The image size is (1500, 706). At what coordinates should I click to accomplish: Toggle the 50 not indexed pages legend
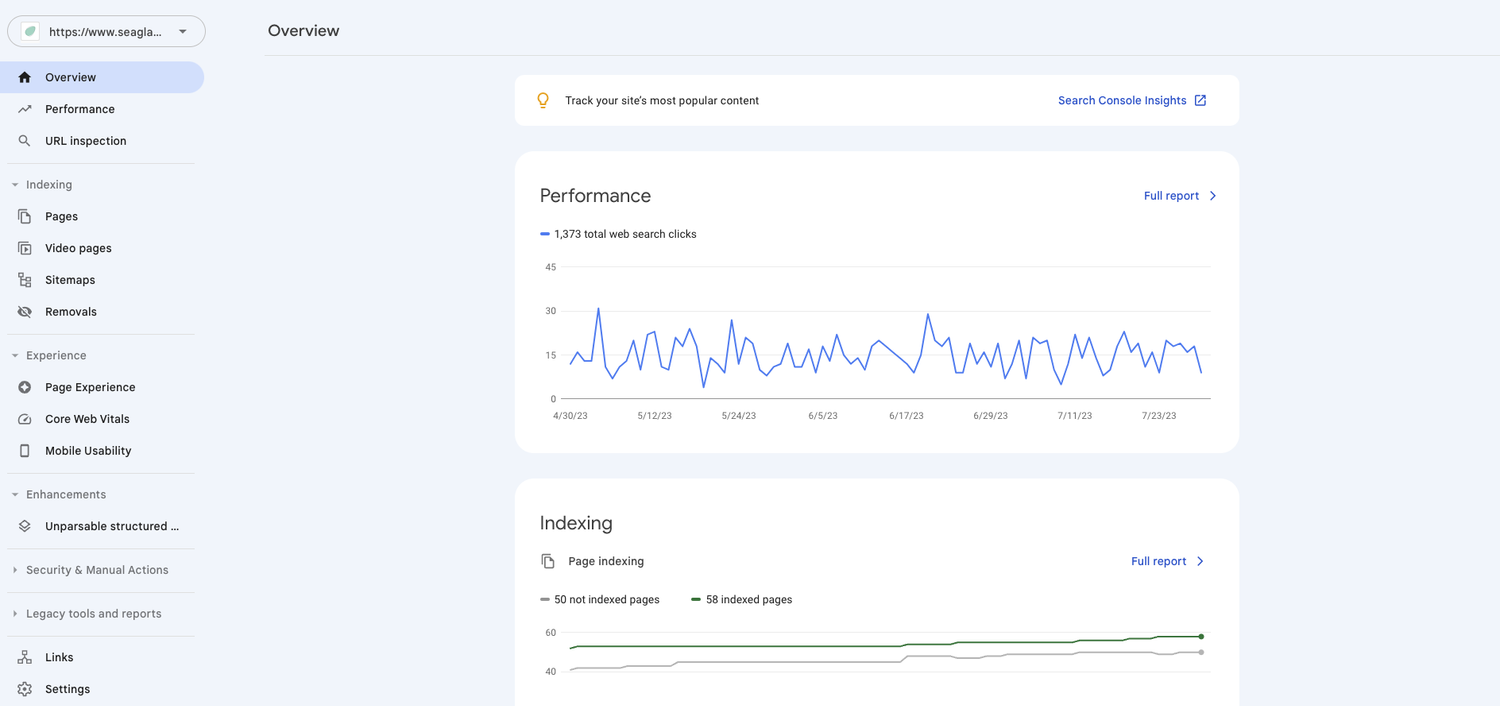pos(599,599)
